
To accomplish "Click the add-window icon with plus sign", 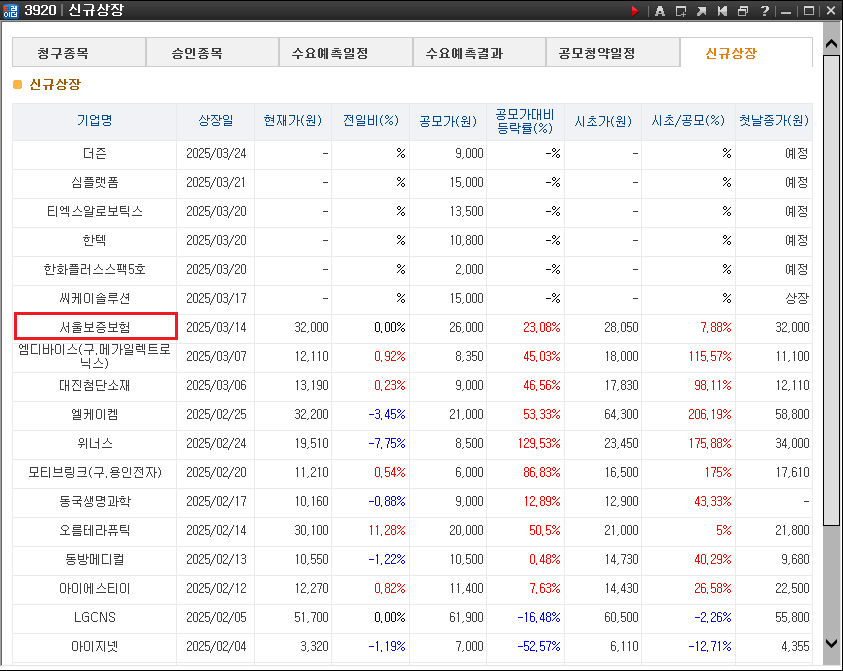I will click(681, 11).
